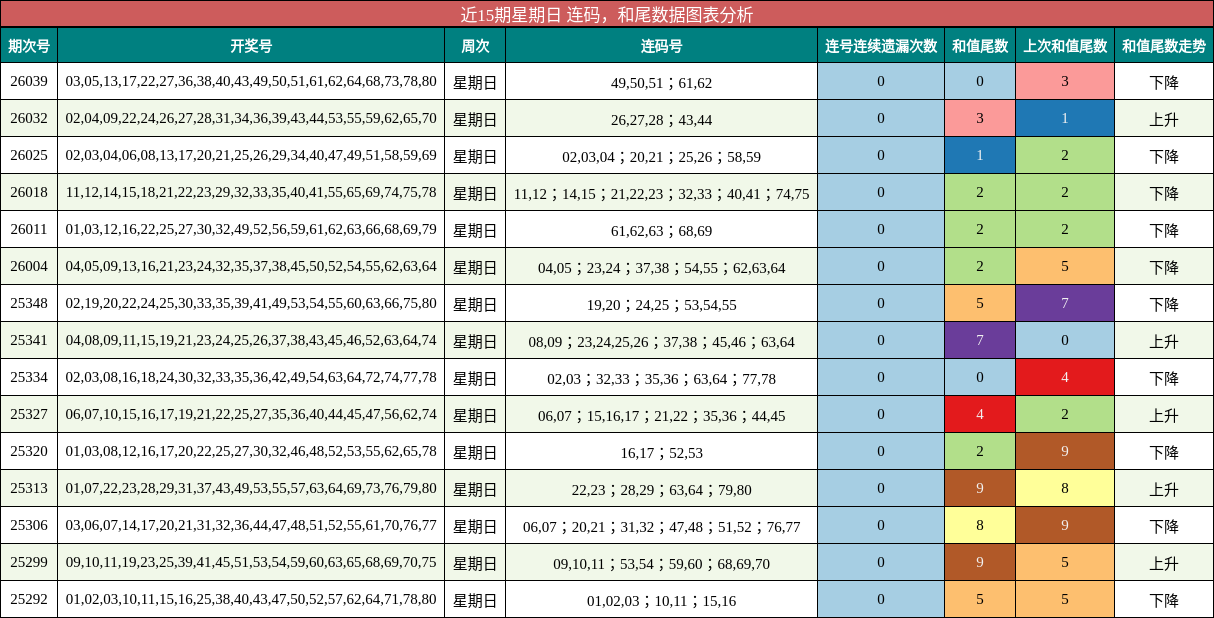This screenshot has width=1214, height=618.
Task: Click the 星期日 cell in row 25299
Action: click(x=475, y=563)
